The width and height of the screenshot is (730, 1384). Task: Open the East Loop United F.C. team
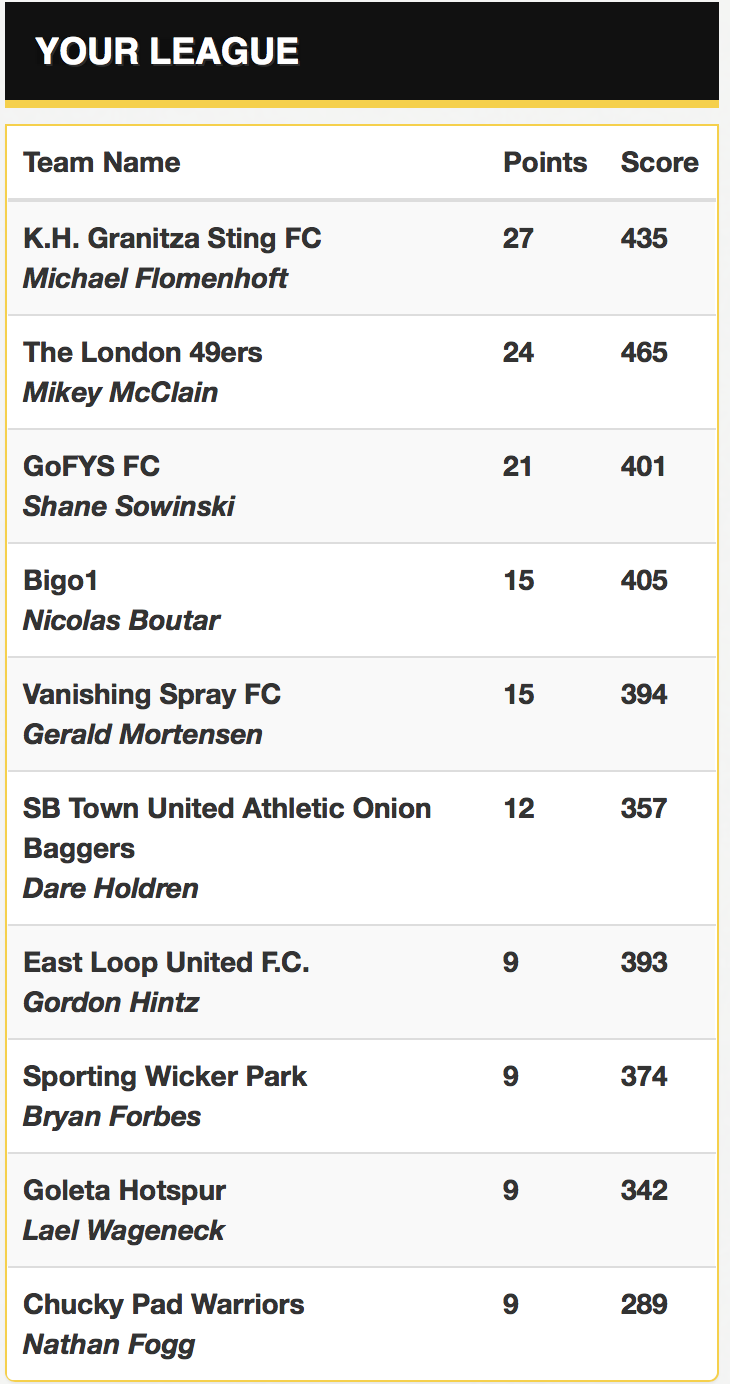coord(166,963)
